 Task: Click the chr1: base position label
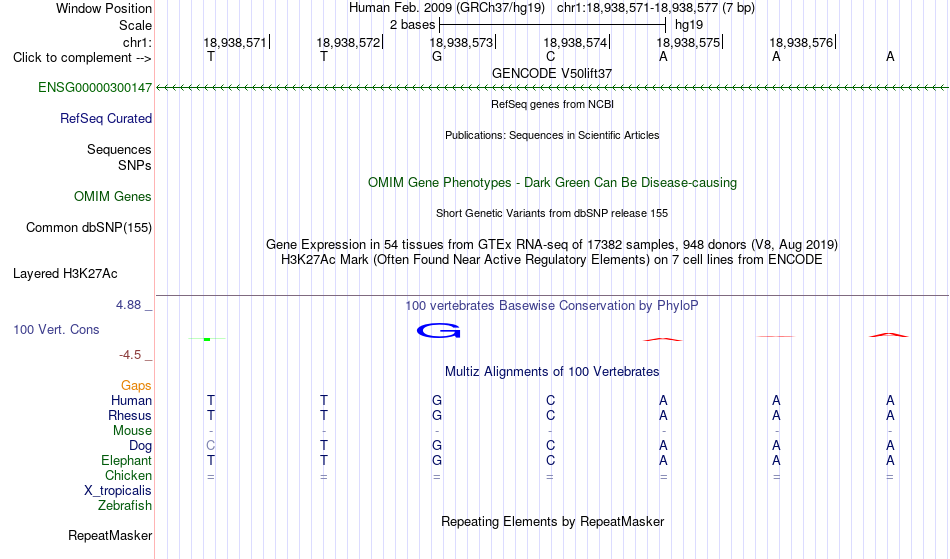coord(137,42)
